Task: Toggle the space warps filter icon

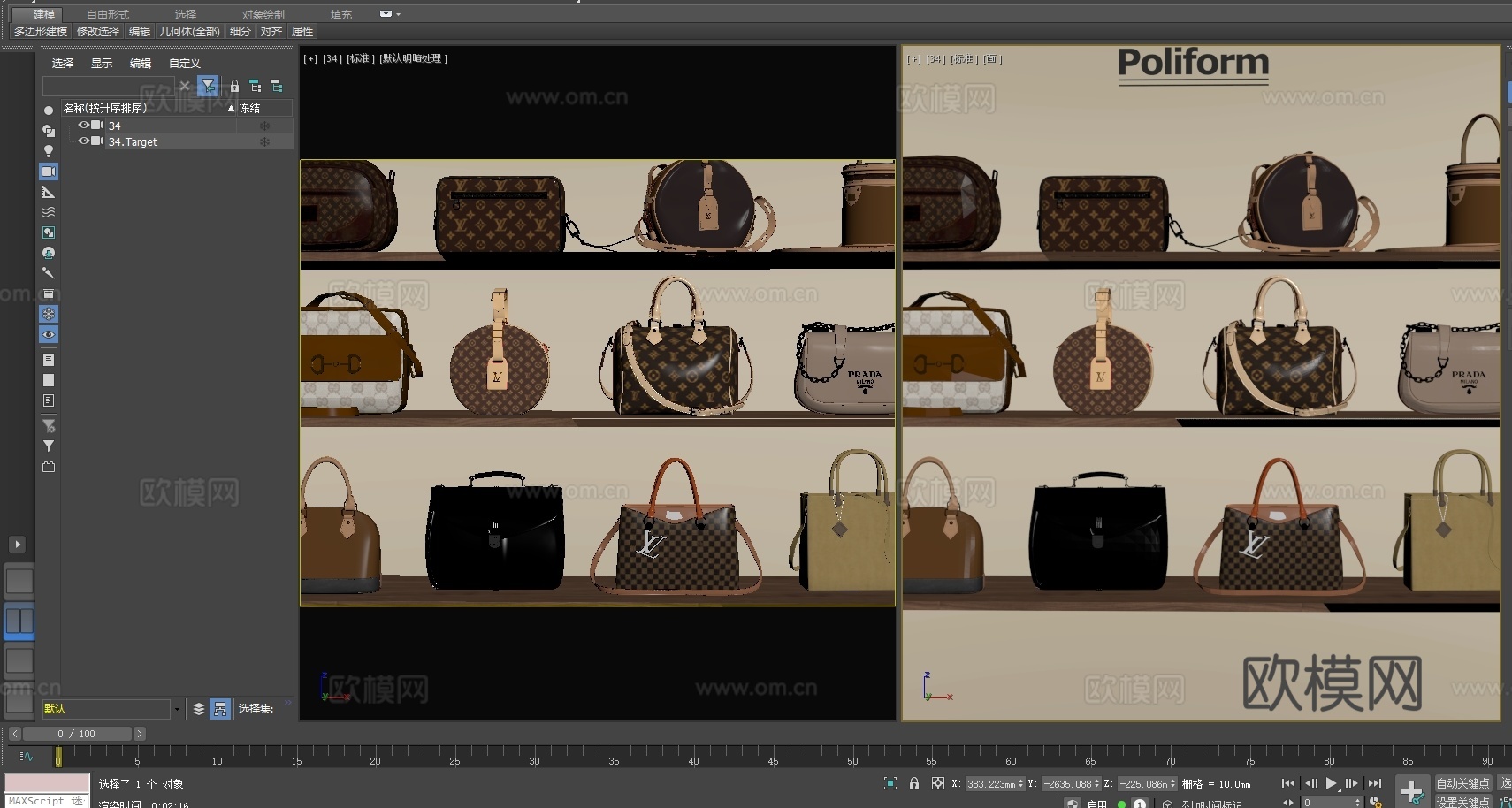Action: (49, 212)
